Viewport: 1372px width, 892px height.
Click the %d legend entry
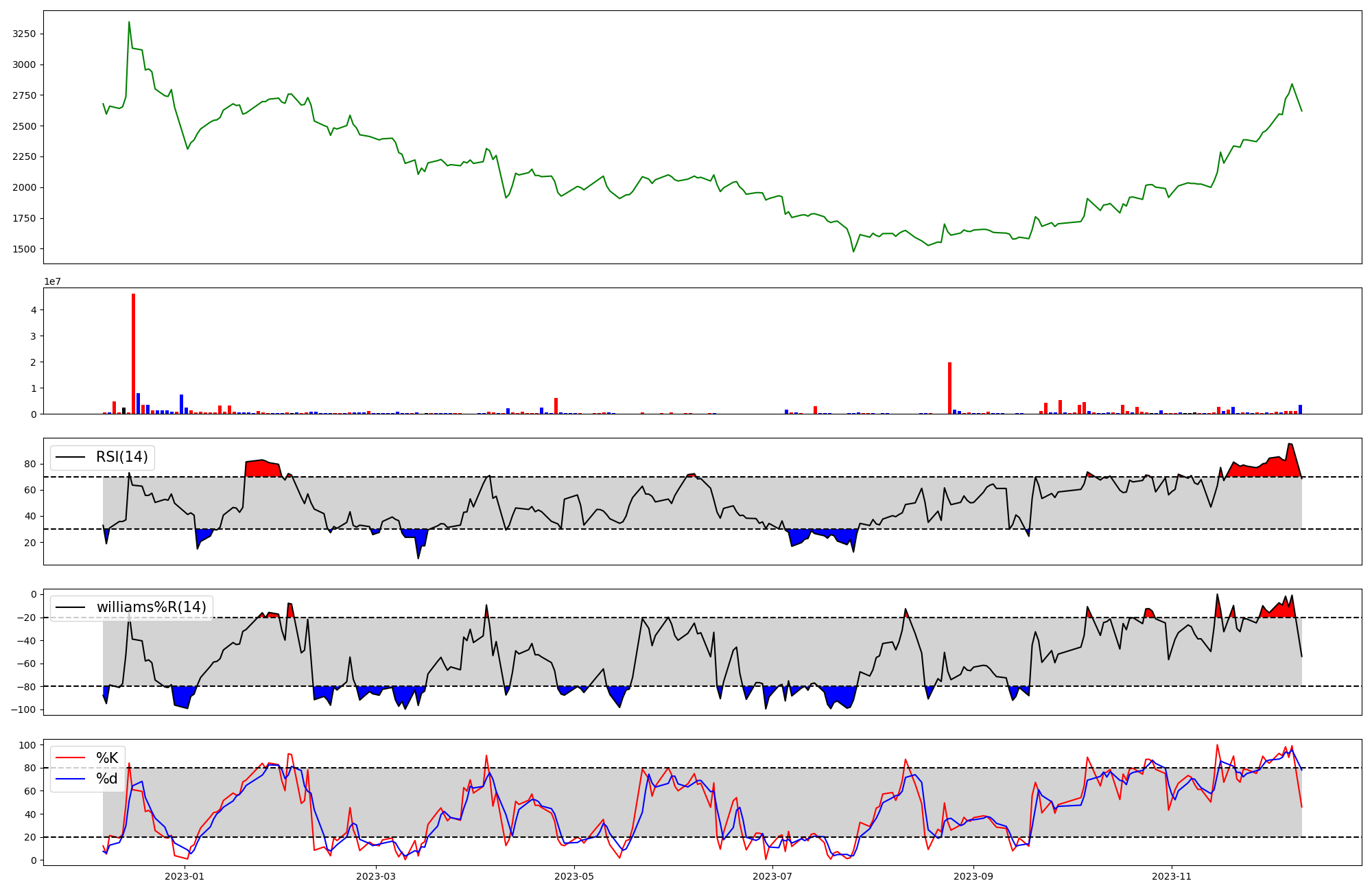click(106, 779)
